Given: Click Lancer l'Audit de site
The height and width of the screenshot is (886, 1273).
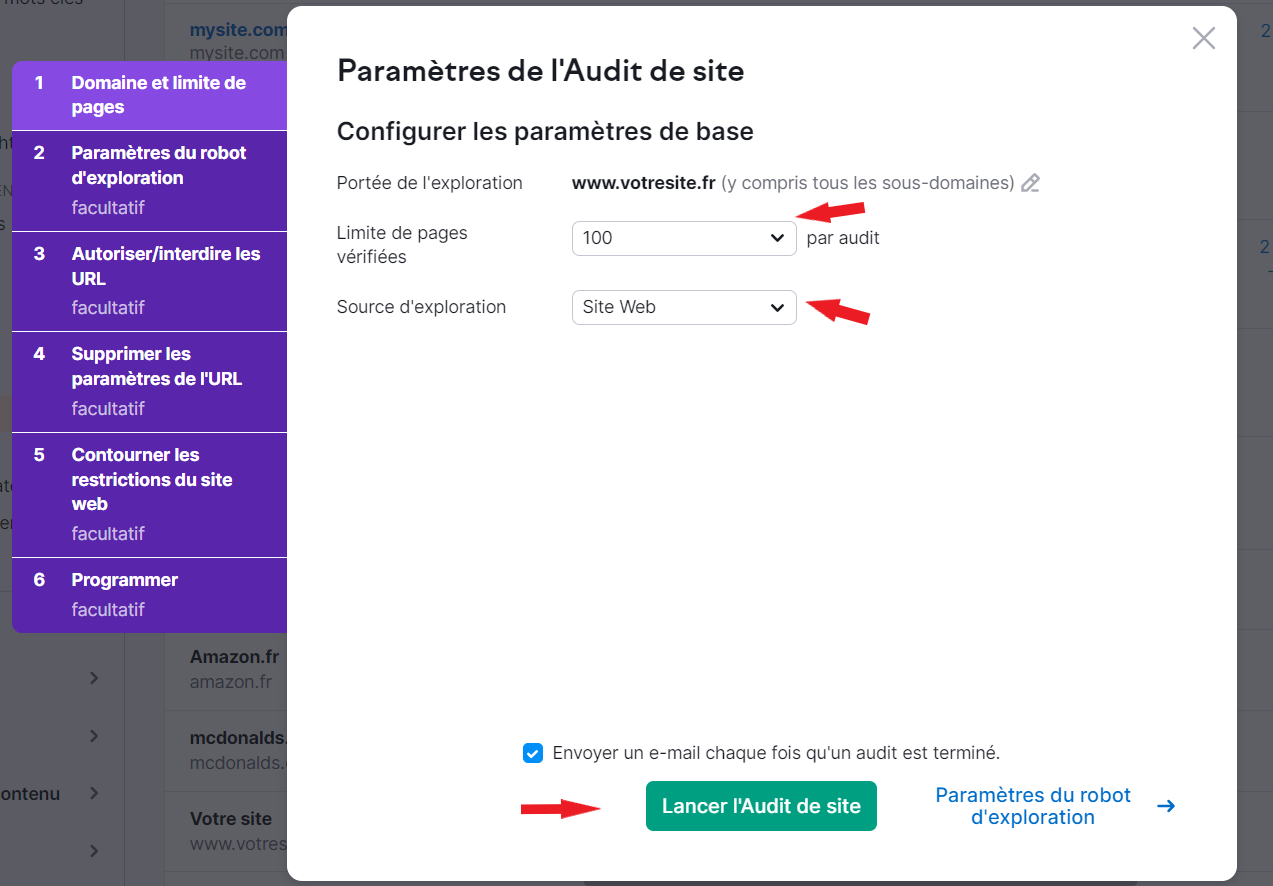Looking at the screenshot, I should click(x=760, y=806).
